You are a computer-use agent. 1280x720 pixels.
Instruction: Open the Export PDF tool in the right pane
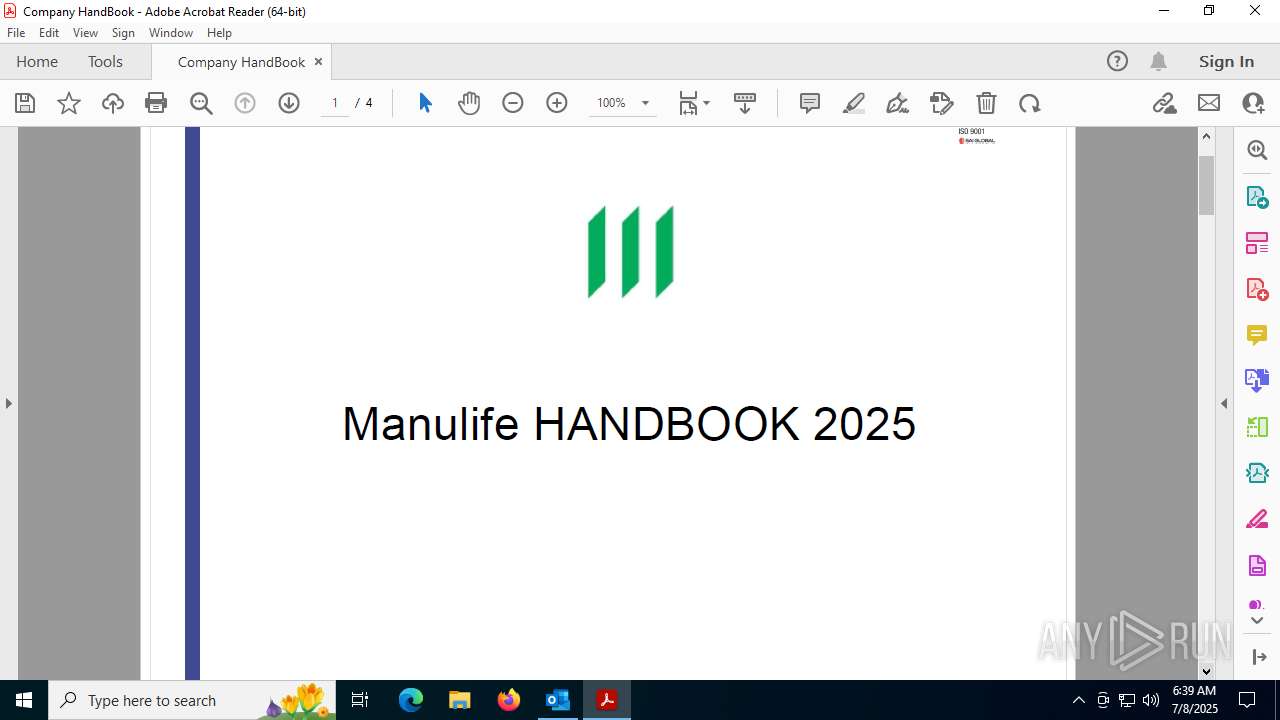(1257, 196)
